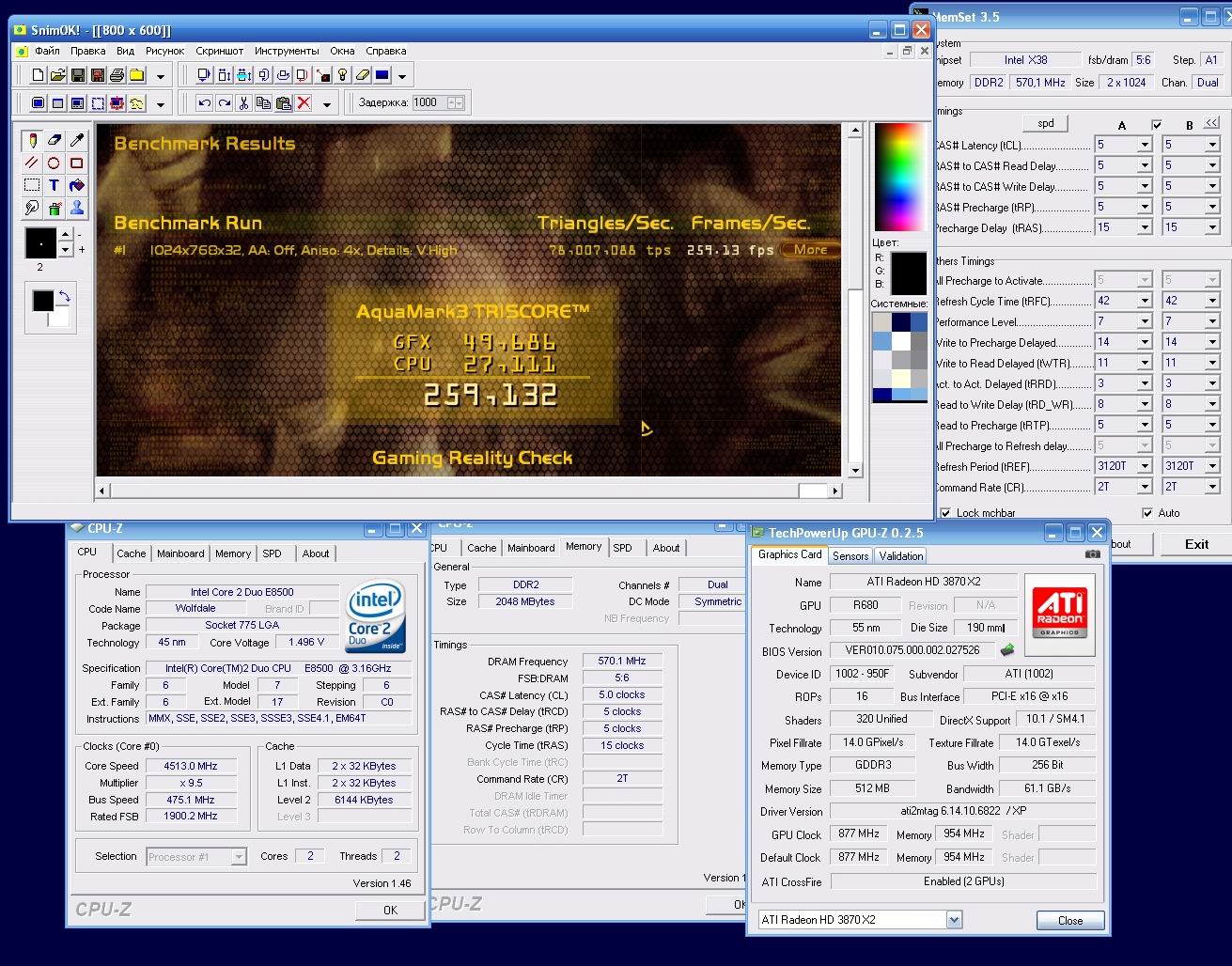Select the Fill bucket tool
Screen dimensions: 1232x966
tap(77, 185)
